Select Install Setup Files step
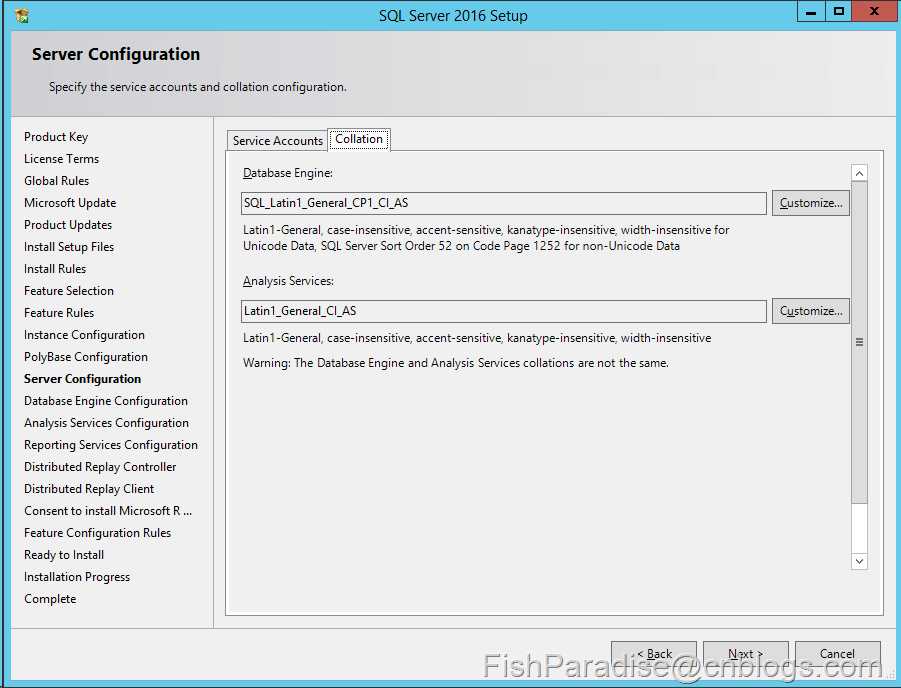 pos(69,247)
